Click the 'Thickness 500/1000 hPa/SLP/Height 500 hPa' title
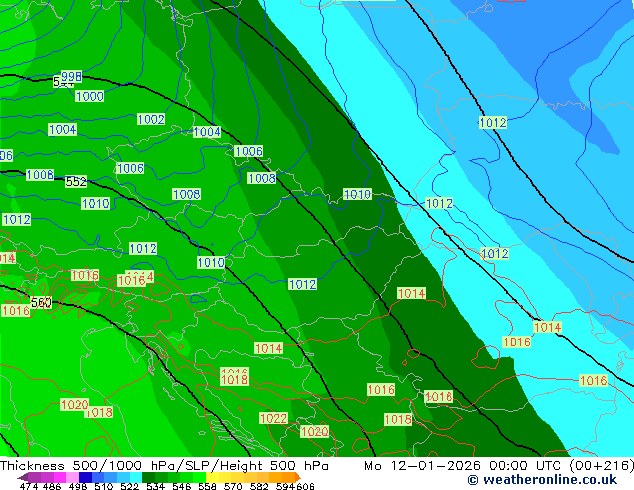The image size is (634, 490). tap(164, 466)
